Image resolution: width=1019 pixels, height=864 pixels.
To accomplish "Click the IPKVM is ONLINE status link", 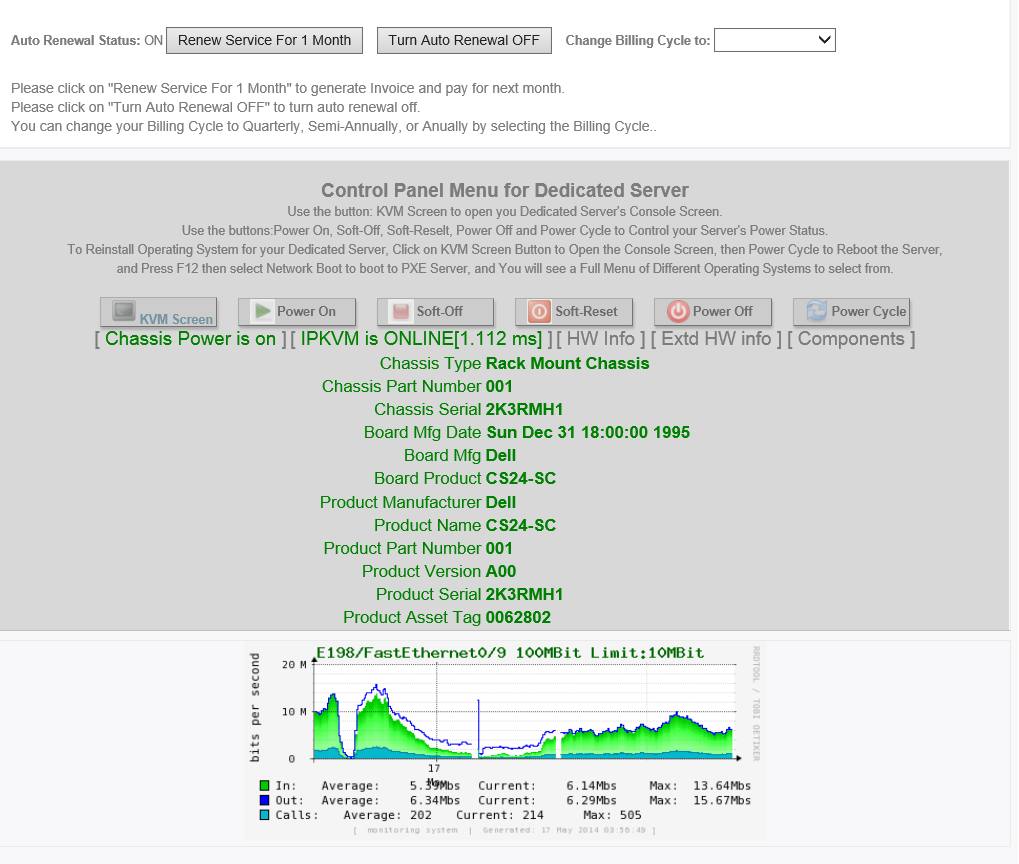I will coord(421,339).
